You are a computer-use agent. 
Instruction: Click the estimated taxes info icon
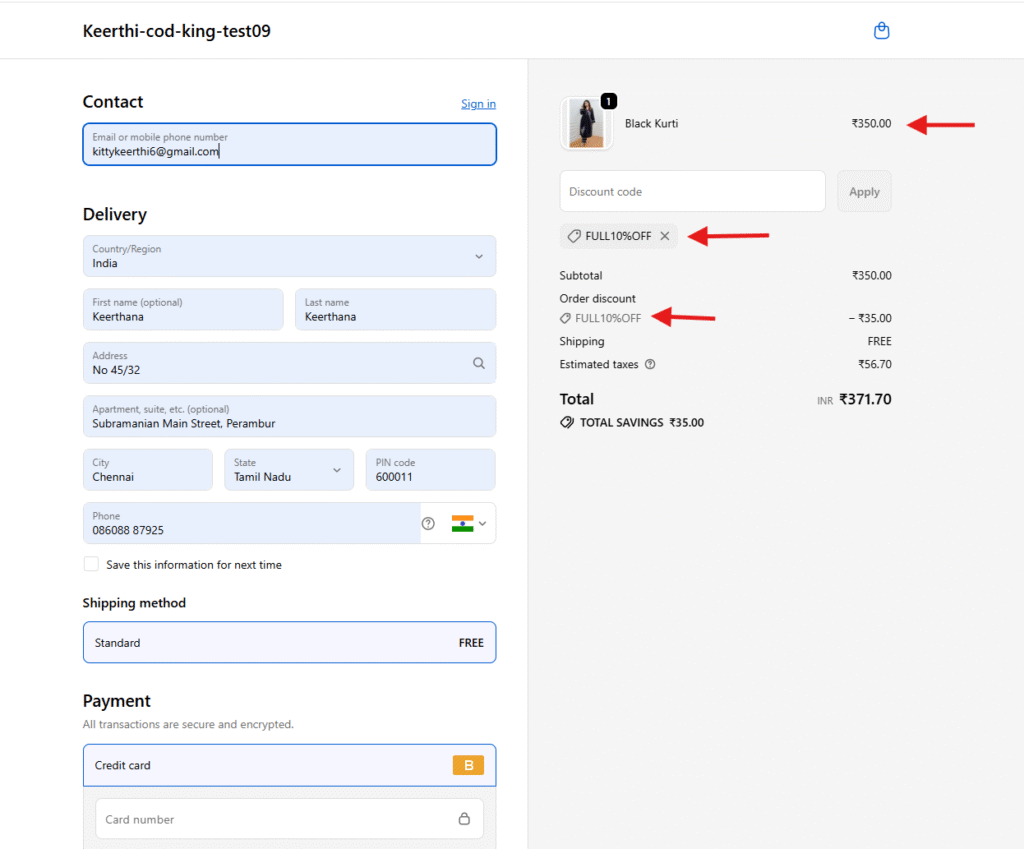tap(650, 365)
